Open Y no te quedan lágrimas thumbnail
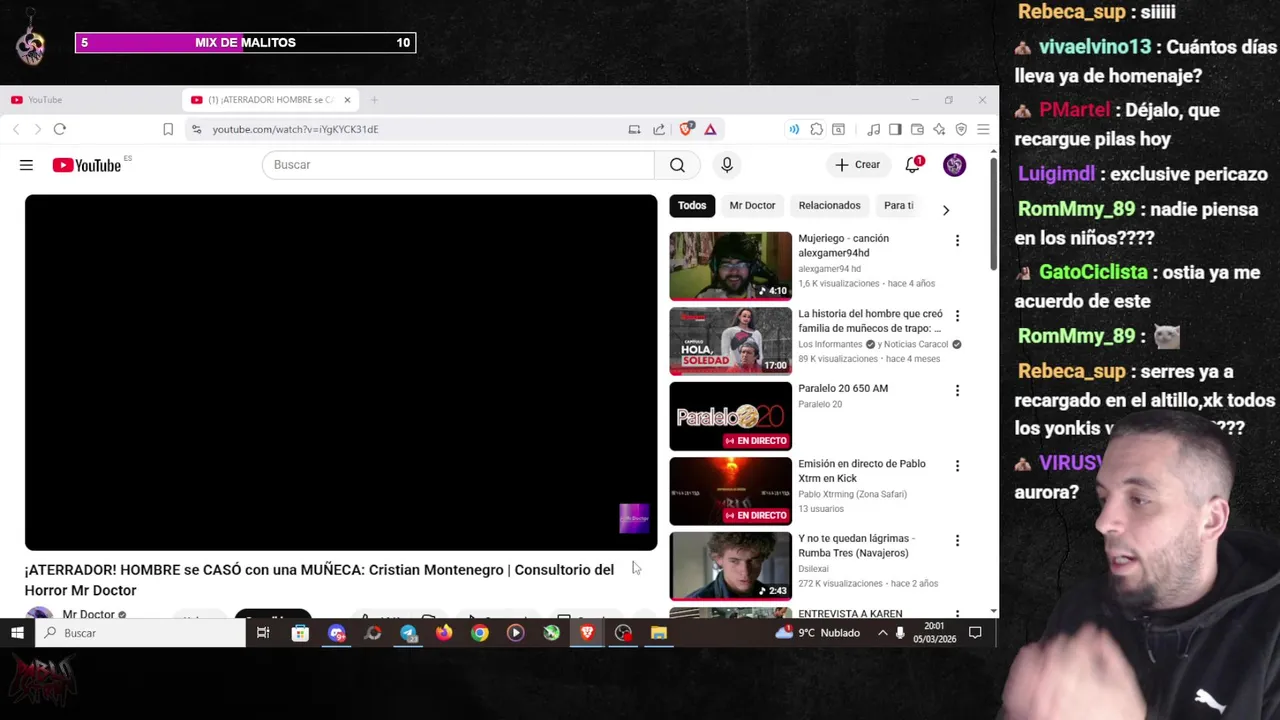Screen dimensions: 1280x720 coord(730,566)
